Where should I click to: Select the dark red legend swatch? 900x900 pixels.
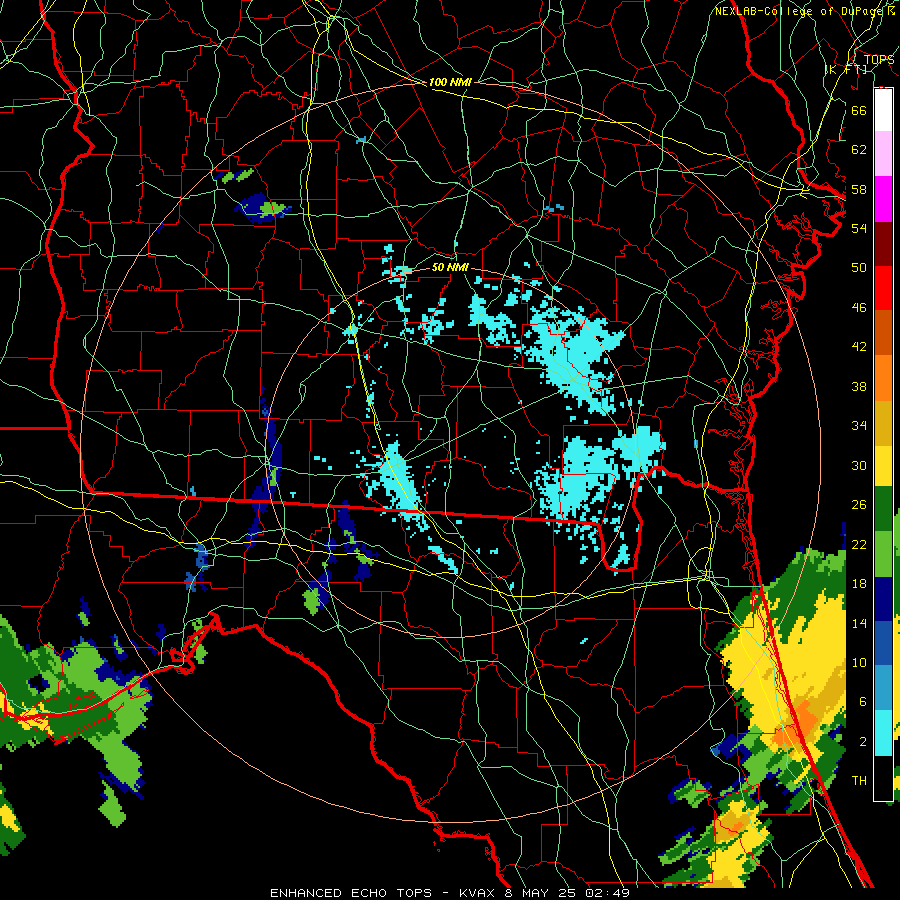point(883,243)
